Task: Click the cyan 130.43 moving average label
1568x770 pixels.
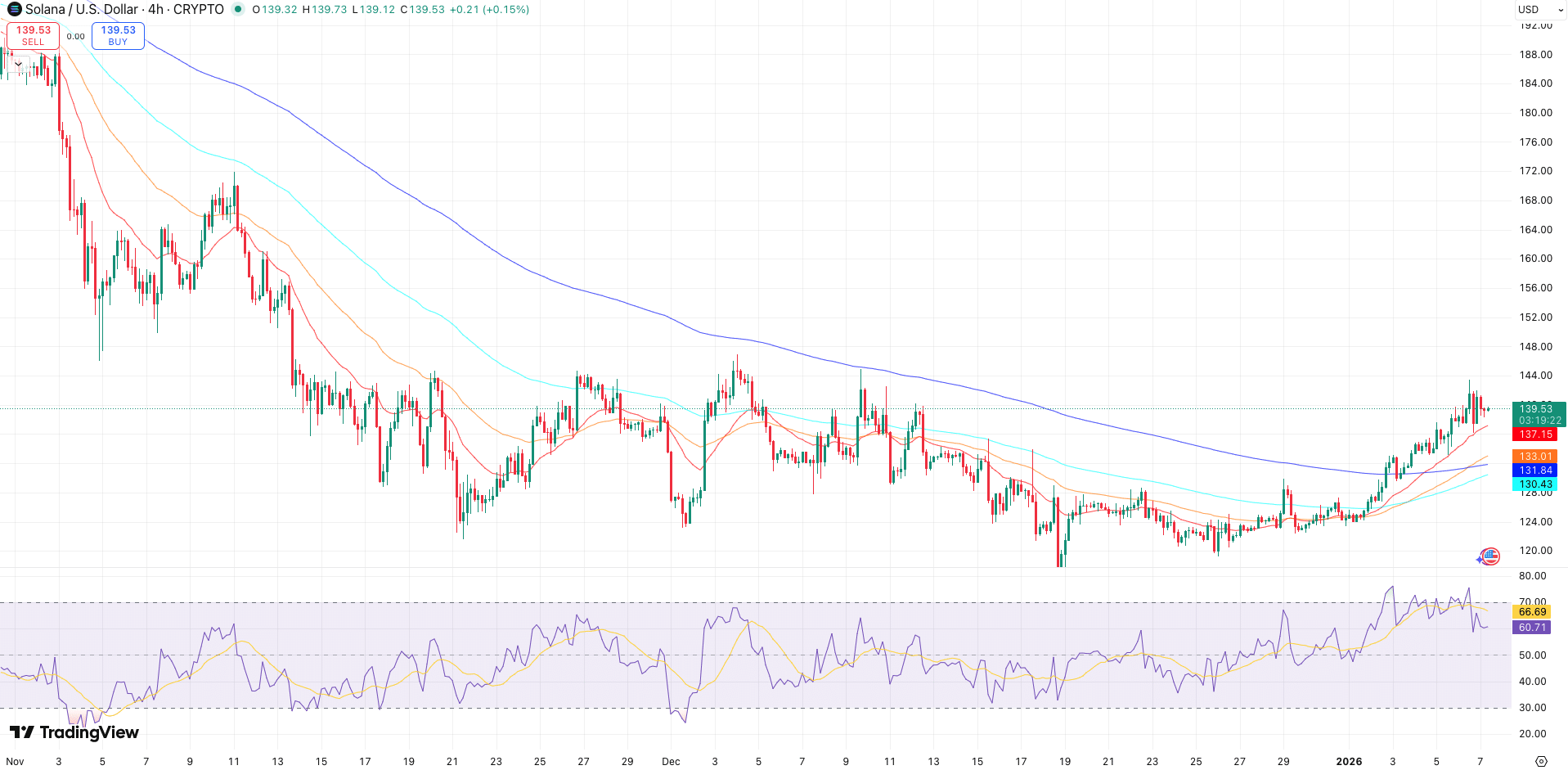Action: pos(1534,484)
